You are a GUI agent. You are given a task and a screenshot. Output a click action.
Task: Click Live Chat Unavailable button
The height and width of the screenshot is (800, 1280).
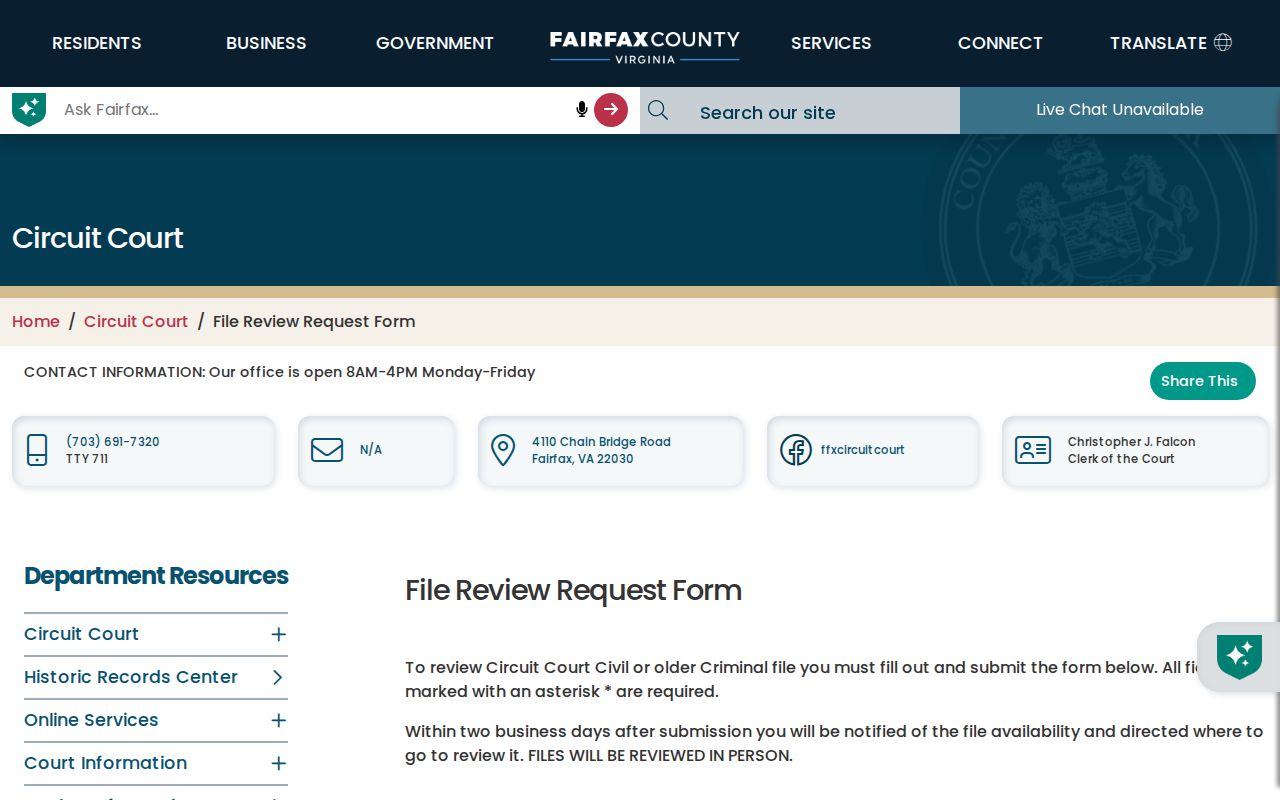click(x=1120, y=110)
